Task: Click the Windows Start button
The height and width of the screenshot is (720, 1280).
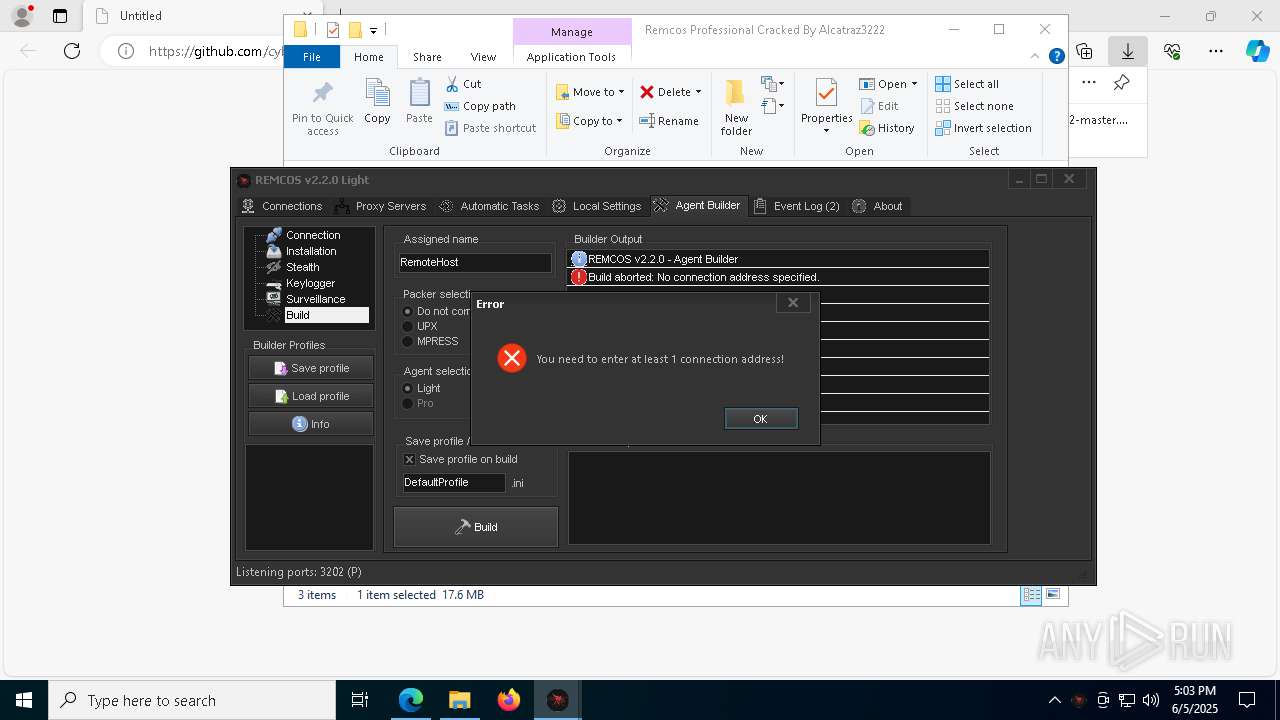Action: coord(23,700)
